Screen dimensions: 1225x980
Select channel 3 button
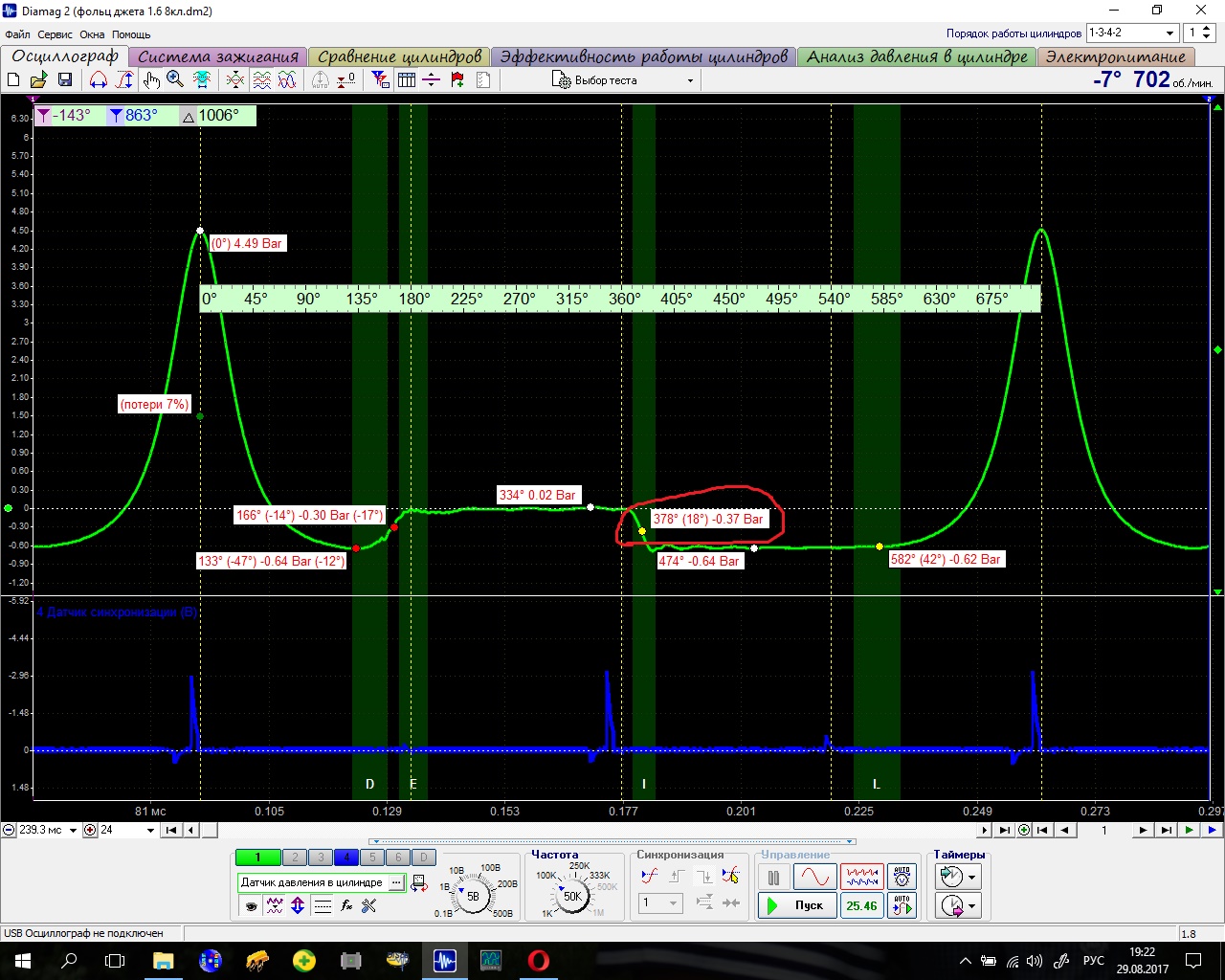click(x=321, y=857)
